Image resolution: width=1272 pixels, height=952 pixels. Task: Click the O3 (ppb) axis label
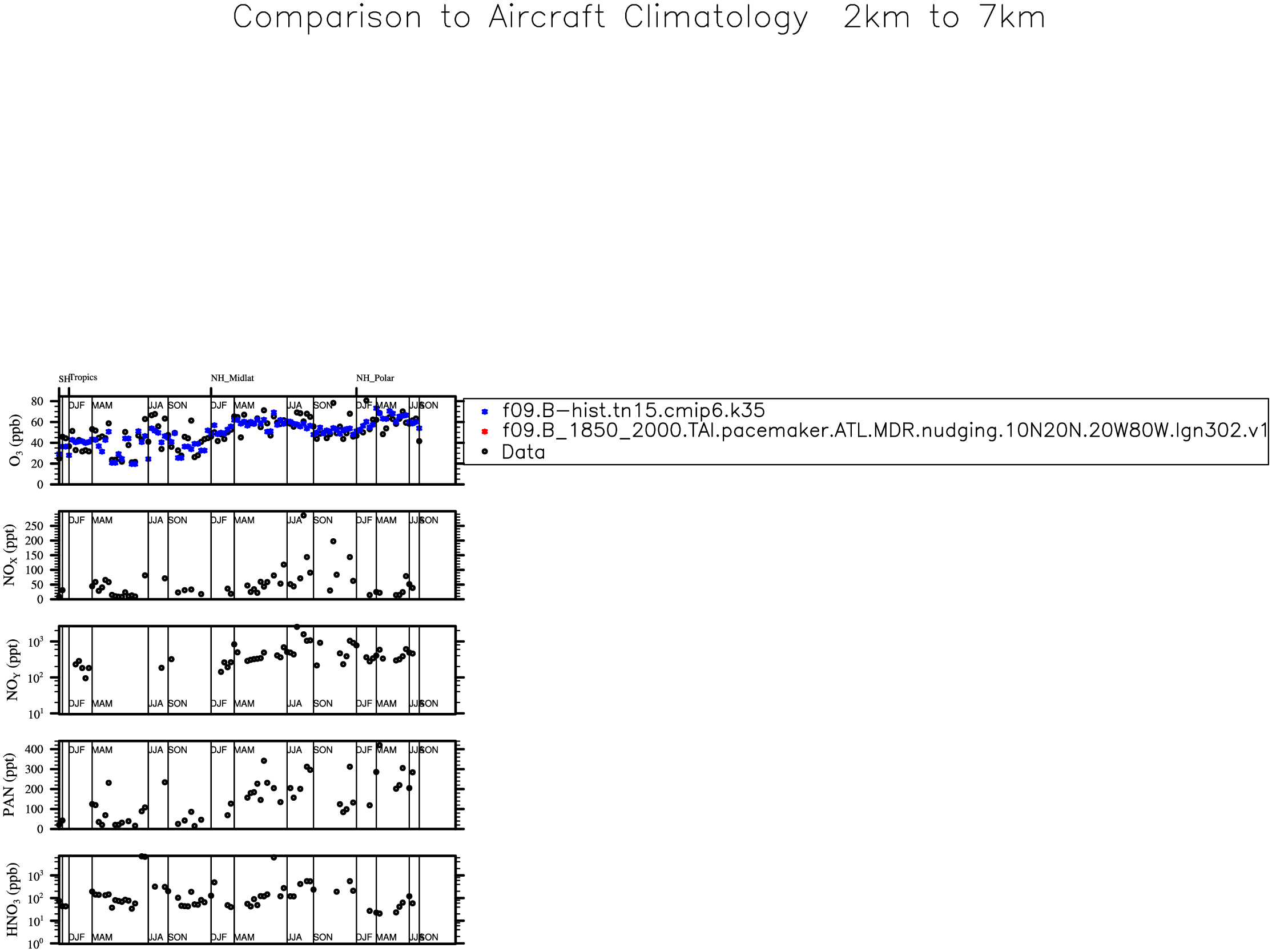[15, 440]
